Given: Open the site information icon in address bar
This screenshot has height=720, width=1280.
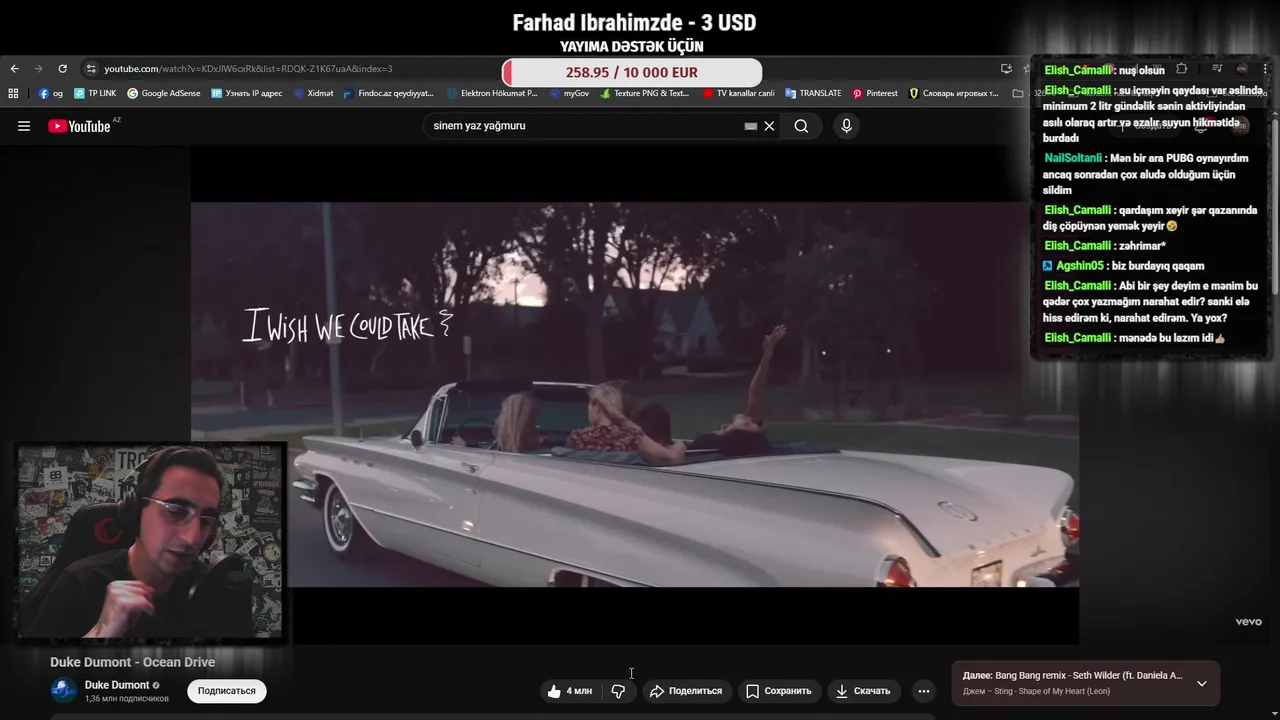Looking at the screenshot, I should click(x=91, y=69).
